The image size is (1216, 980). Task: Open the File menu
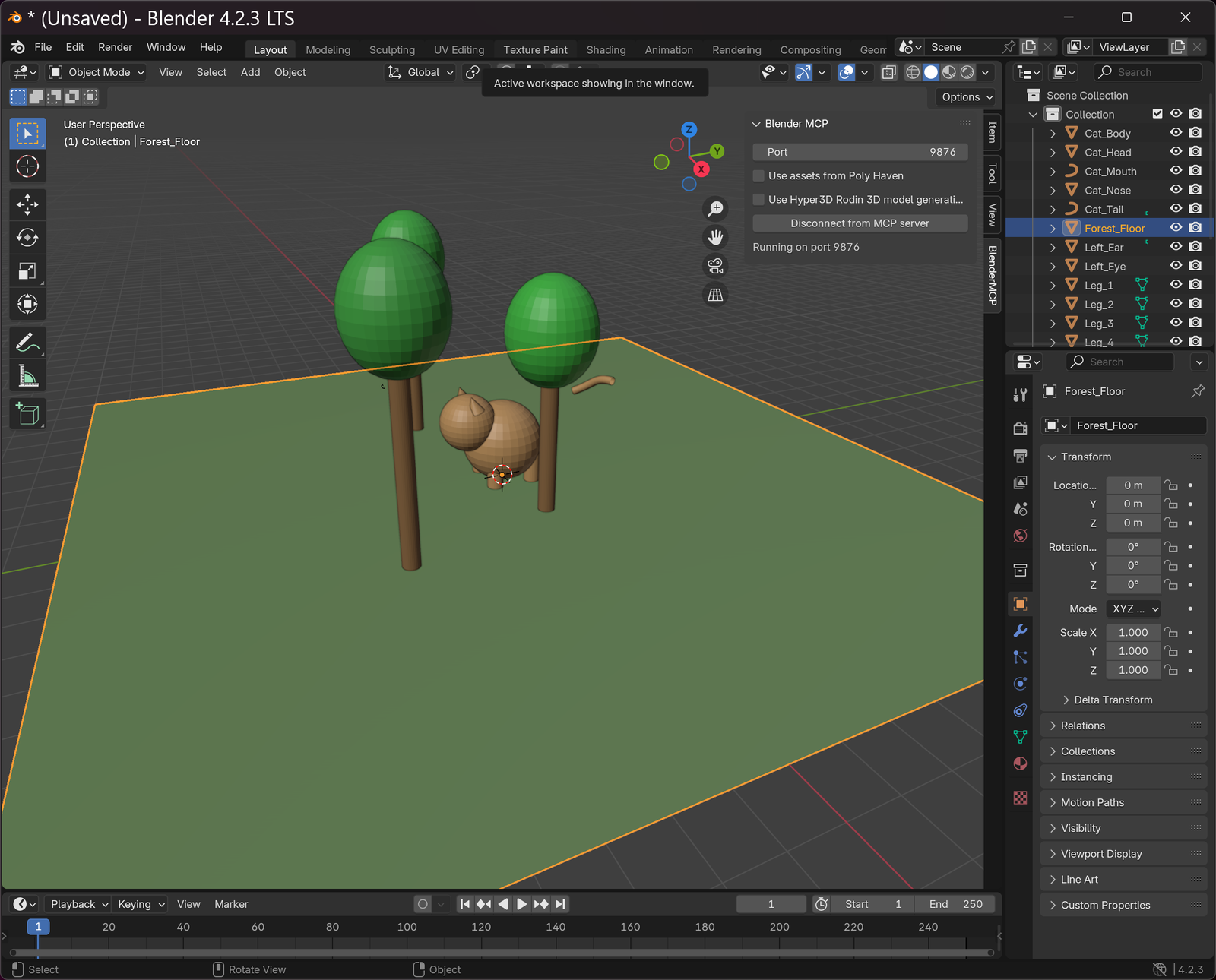click(x=43, y=47)
